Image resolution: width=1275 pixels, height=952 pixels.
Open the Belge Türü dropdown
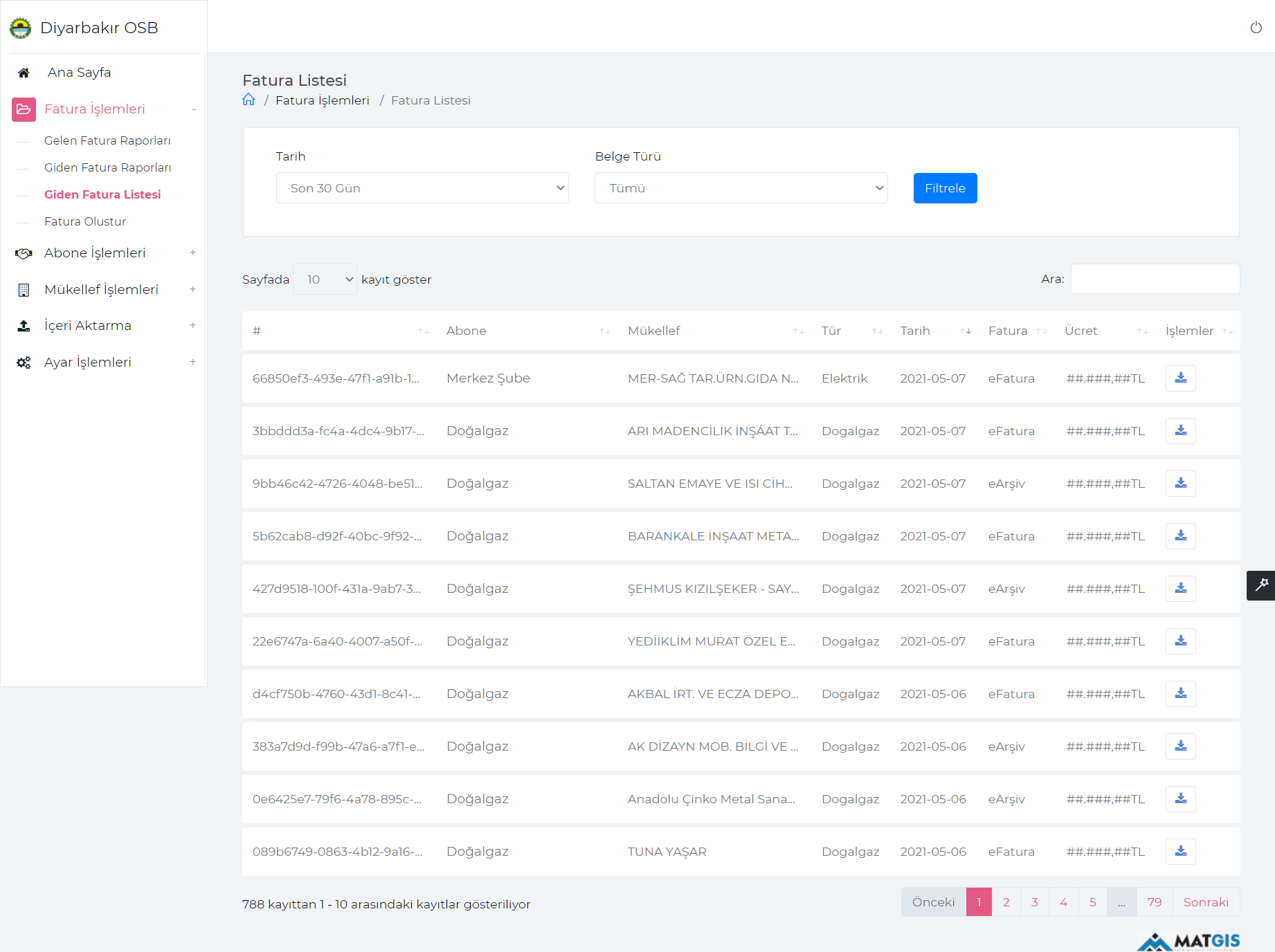click(x=741, y=188)
